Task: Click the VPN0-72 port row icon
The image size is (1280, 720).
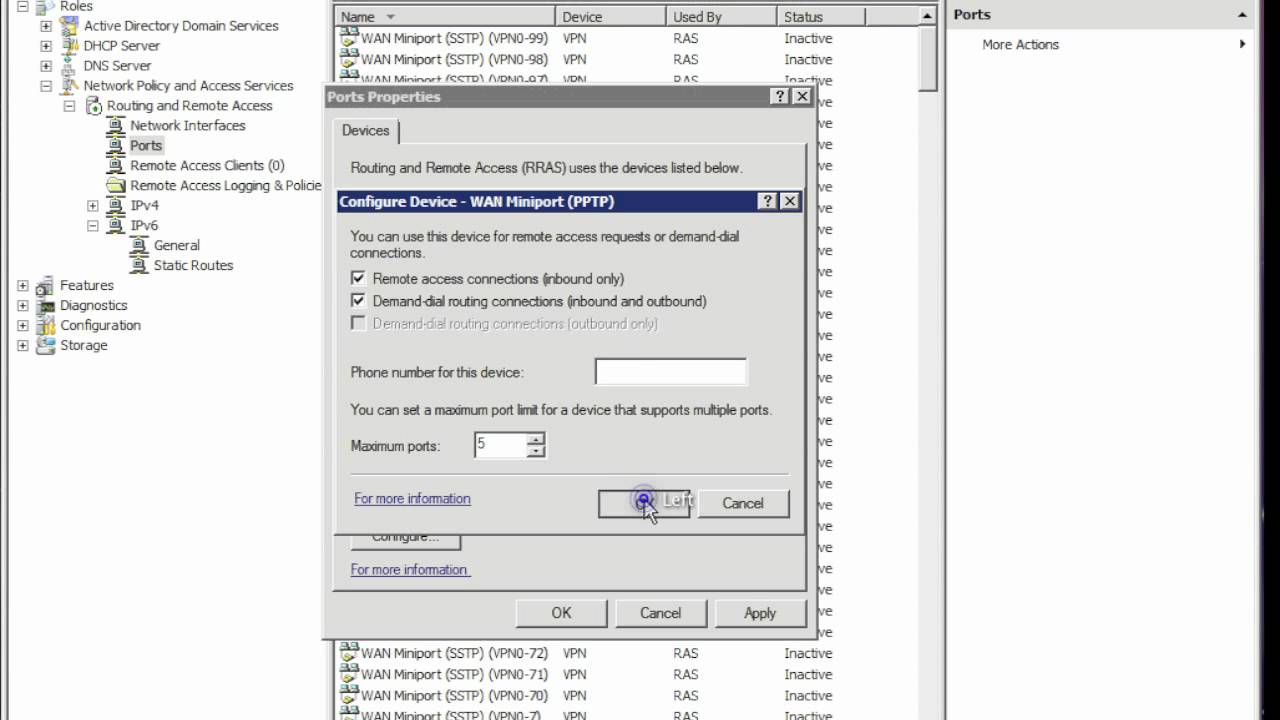Action: click(x=349, y=653)
